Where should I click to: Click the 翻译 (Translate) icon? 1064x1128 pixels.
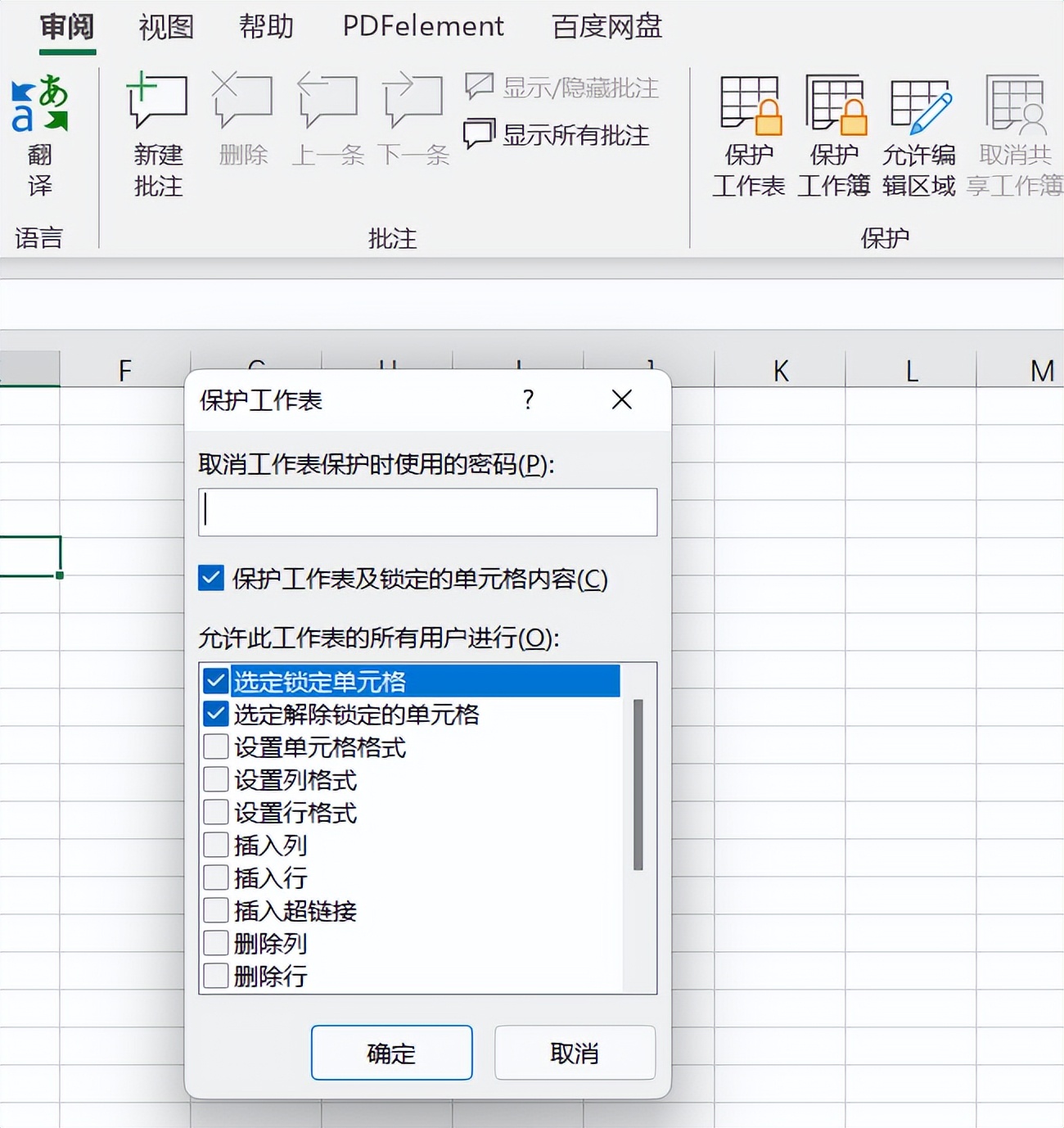tap(40, 131)
